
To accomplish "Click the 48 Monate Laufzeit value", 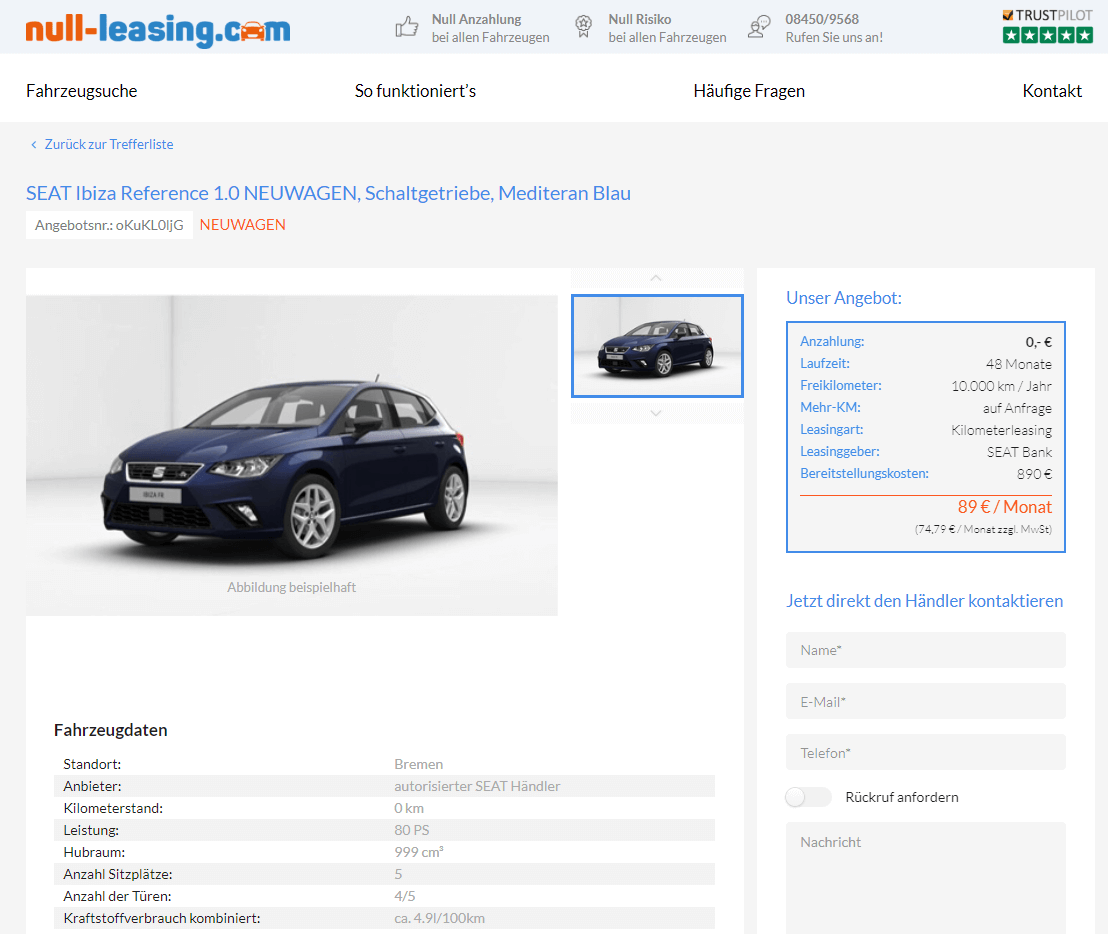I will tap(1018, 364).
